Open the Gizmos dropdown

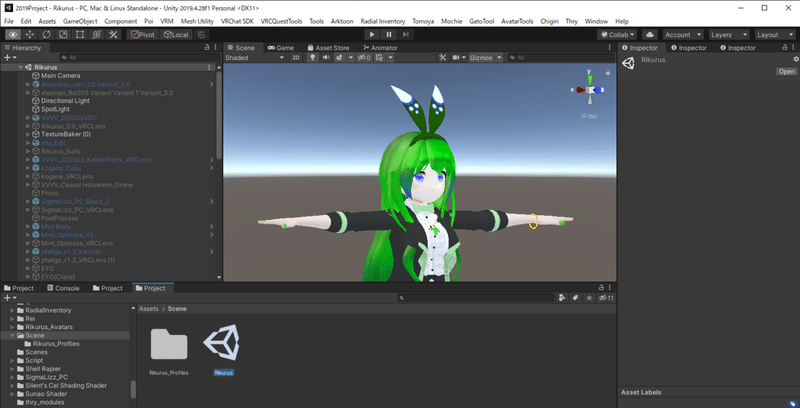pos(485,58)
